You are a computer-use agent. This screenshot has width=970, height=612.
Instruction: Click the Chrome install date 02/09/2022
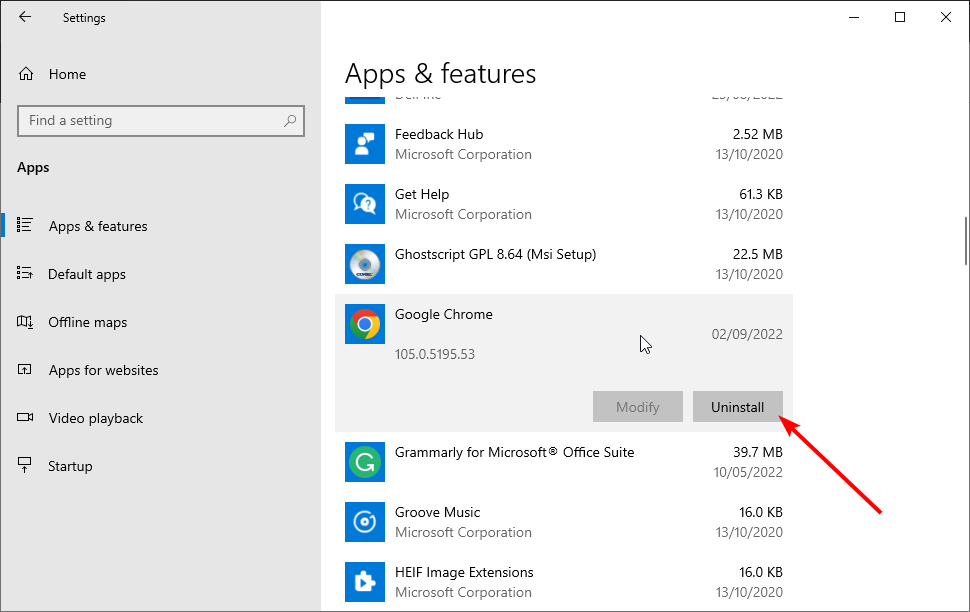coord(747,334)
